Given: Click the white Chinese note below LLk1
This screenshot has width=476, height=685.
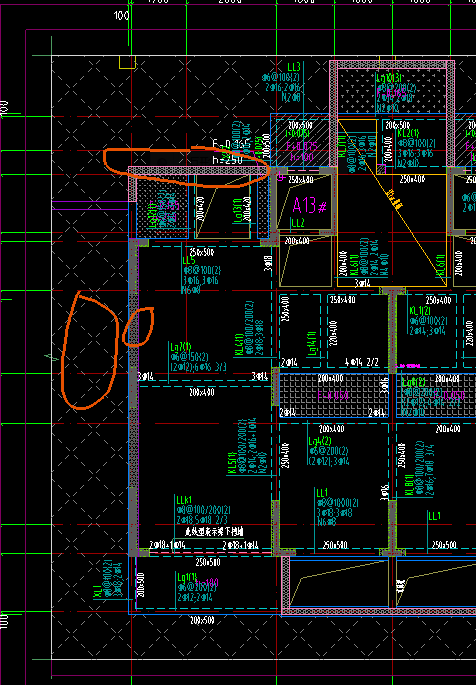Looking at the screenshot, I should coord(214,532).
